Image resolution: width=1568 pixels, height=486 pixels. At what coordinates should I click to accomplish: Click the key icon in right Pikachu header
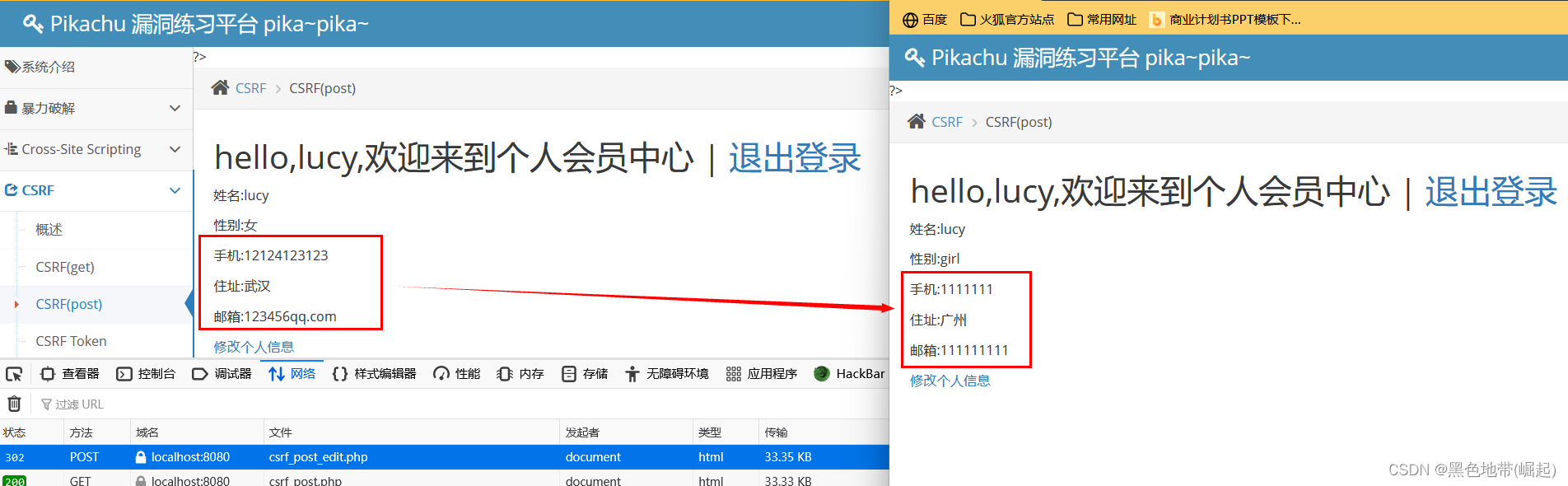(914, 58)
